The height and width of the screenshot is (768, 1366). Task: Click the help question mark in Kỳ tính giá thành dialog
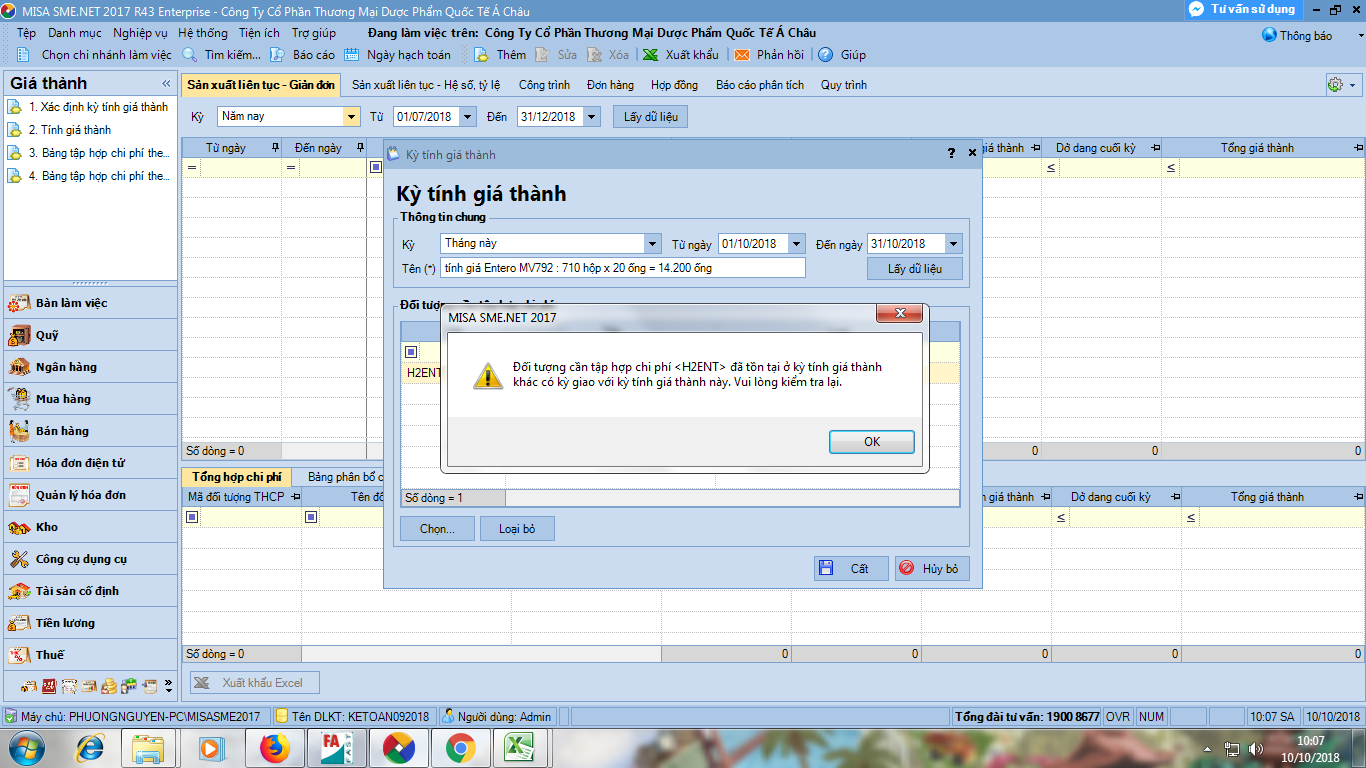[951, 154]
